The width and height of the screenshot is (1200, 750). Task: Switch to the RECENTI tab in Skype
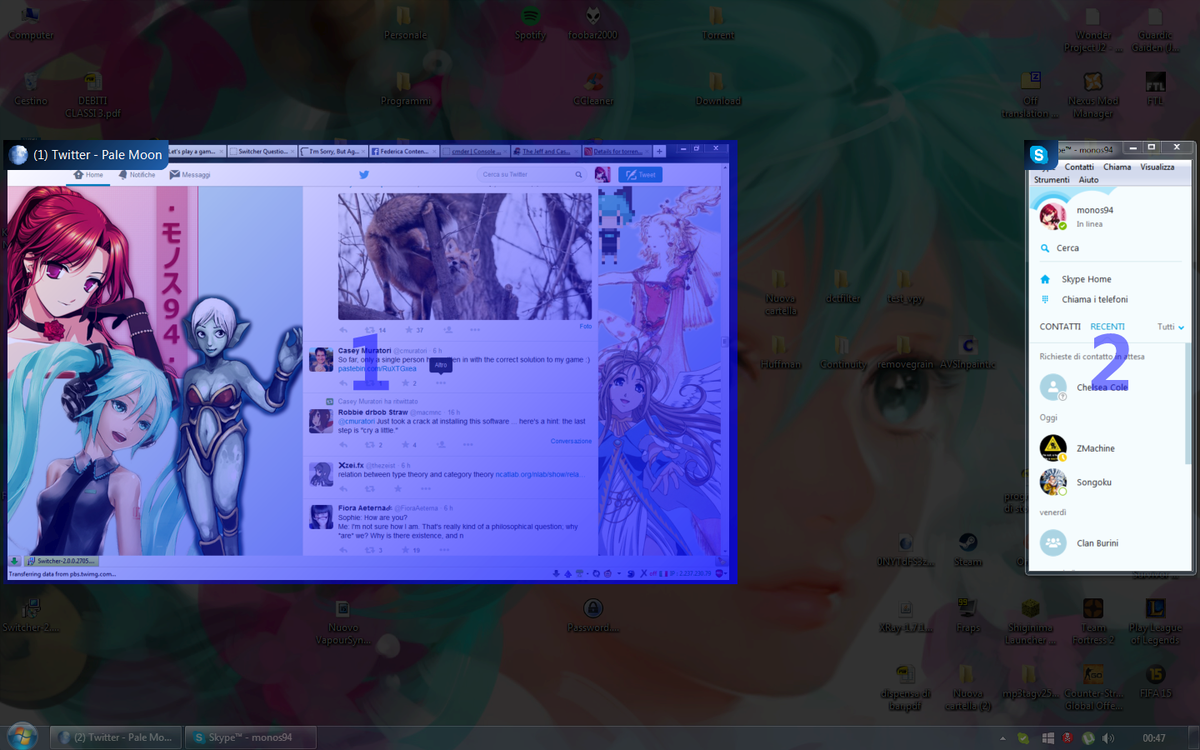tap(1107, 327)
